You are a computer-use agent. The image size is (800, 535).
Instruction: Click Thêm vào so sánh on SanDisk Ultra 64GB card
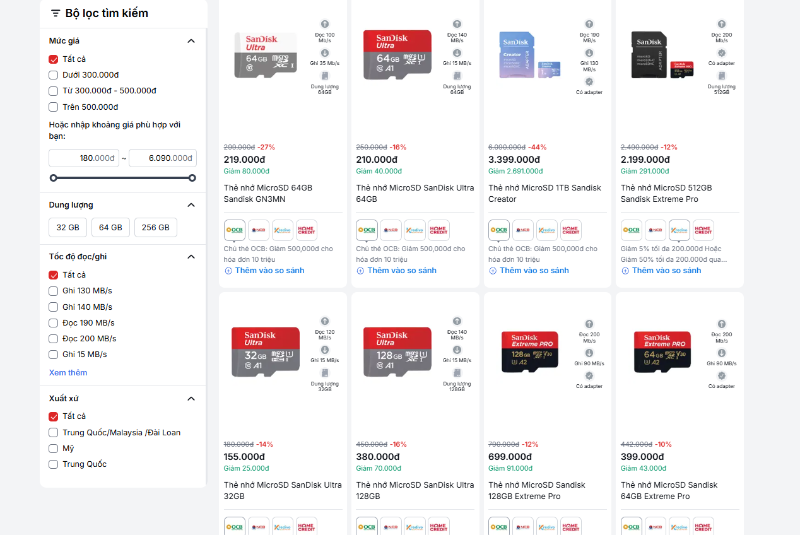(x=402, y=270)
